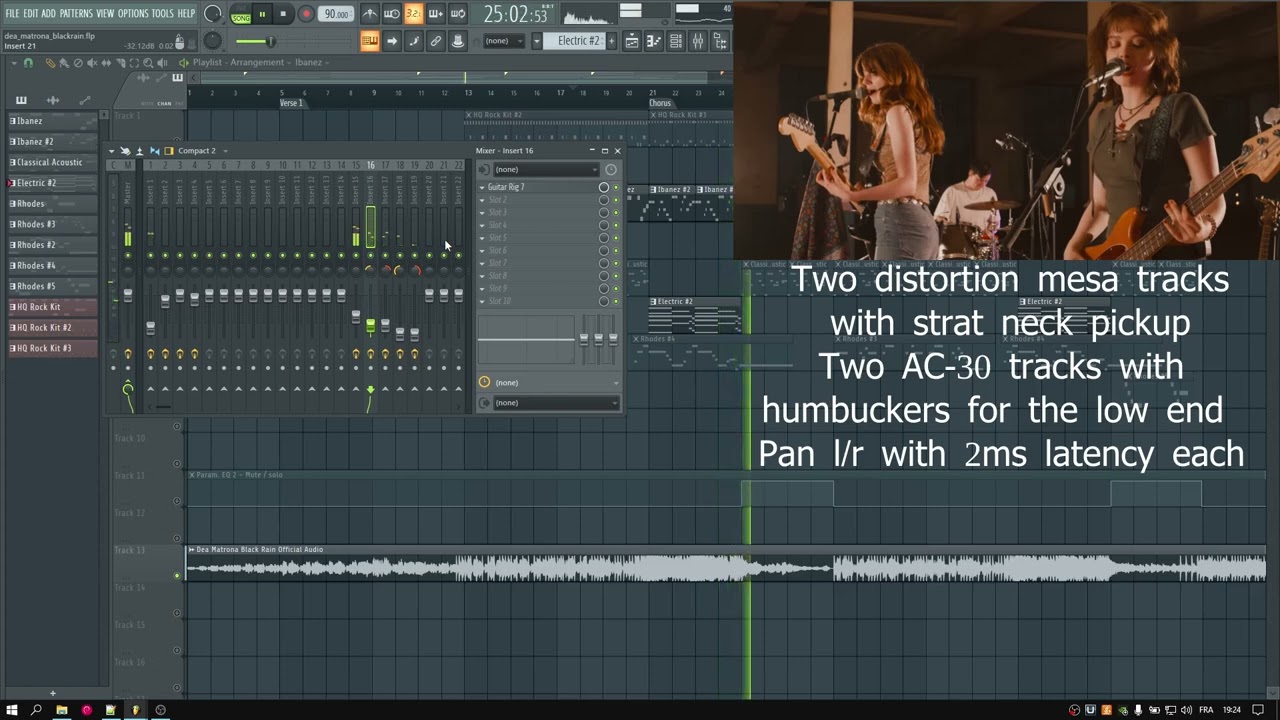The height and width of the screenshot is (720, 1280).
Task: Click the tempo 90.000 field
Action: coord(337,14)
